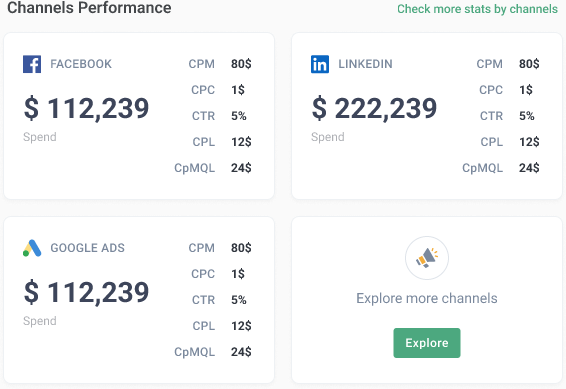
Task: Click the Facebook logo icon
Action: tap(32, 64)
